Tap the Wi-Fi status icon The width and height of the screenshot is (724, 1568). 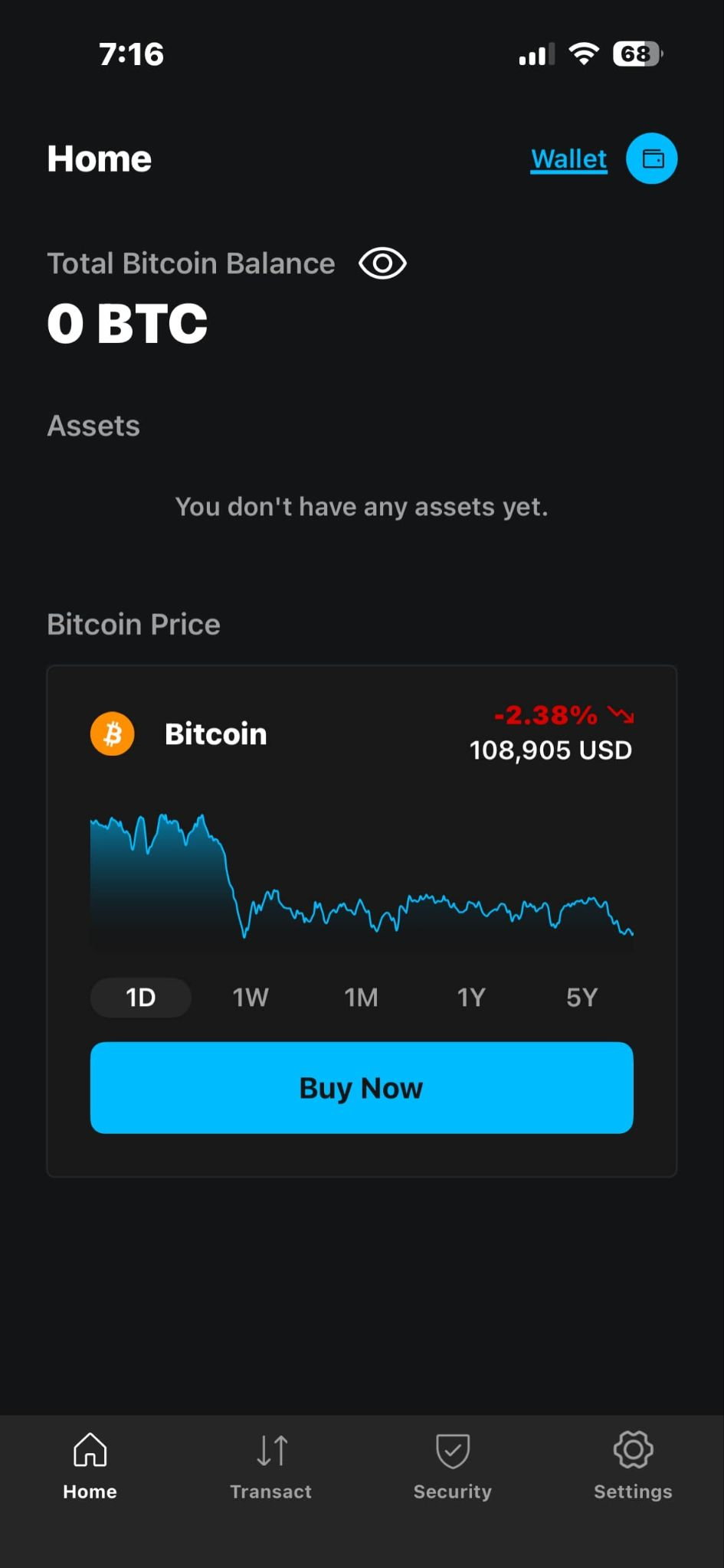tap(583, 54)
